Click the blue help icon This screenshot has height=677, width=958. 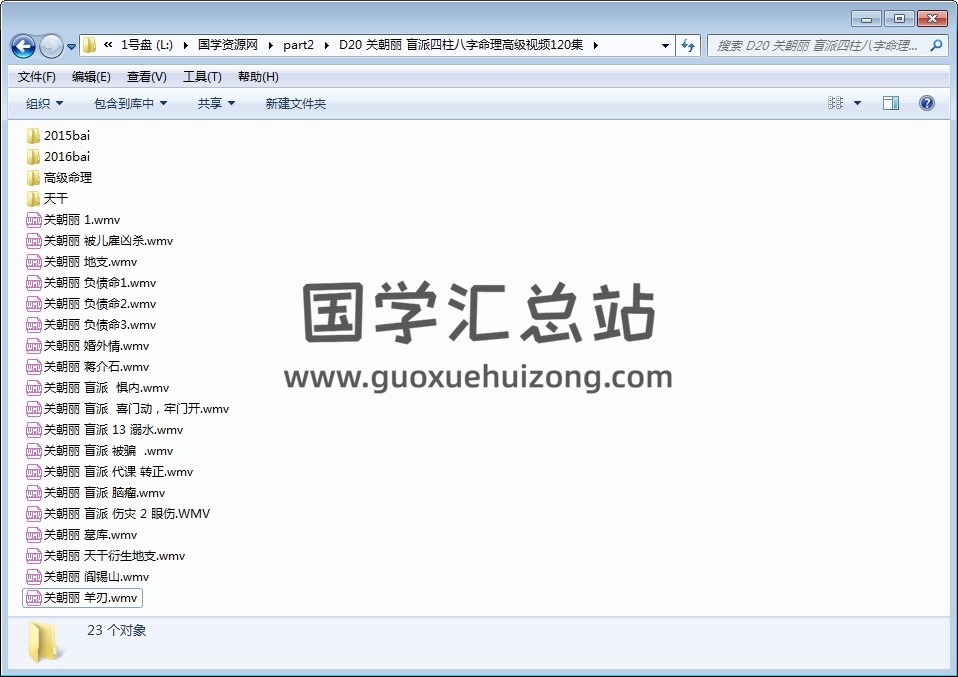point(927,103)
